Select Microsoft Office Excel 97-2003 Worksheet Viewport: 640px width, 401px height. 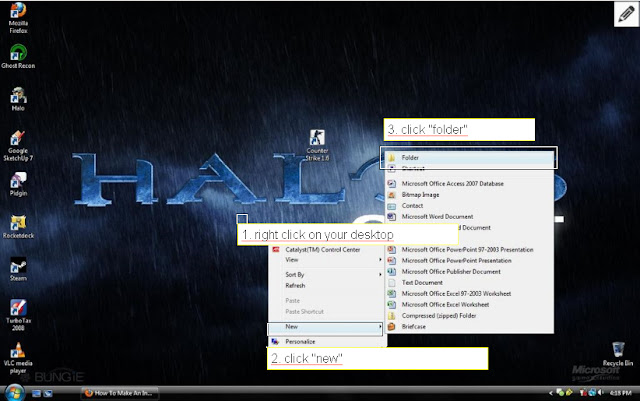click(x=469, y=294)
